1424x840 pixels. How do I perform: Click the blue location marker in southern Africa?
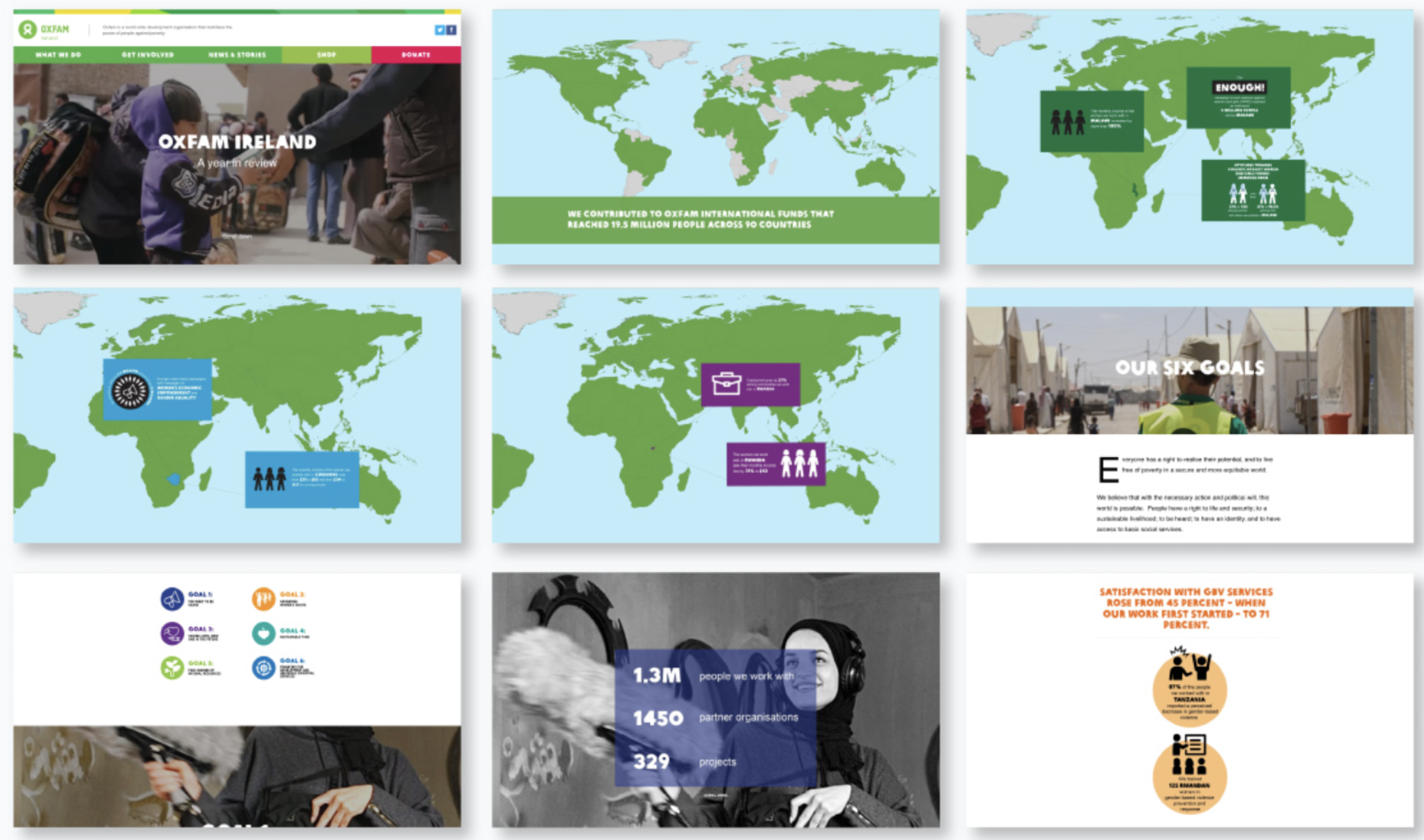tap(173, 479)
